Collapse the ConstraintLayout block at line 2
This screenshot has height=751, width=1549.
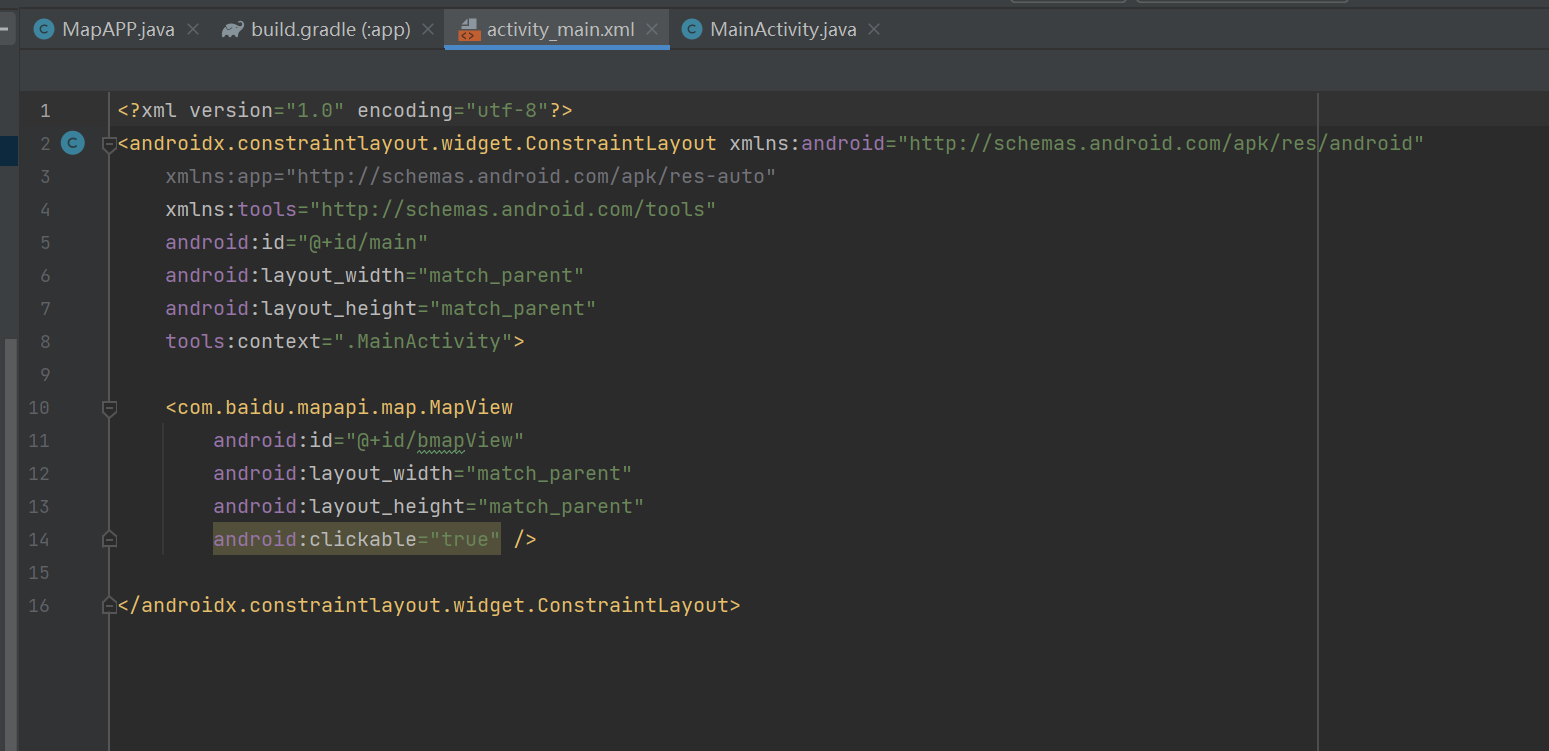109,144
